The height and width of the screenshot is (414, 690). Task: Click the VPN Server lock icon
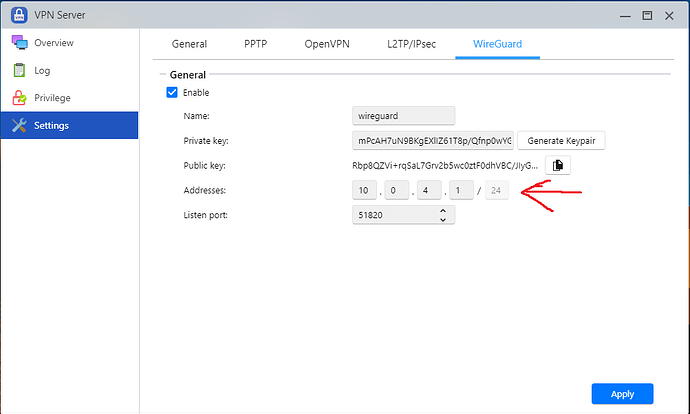pos(18,14)
